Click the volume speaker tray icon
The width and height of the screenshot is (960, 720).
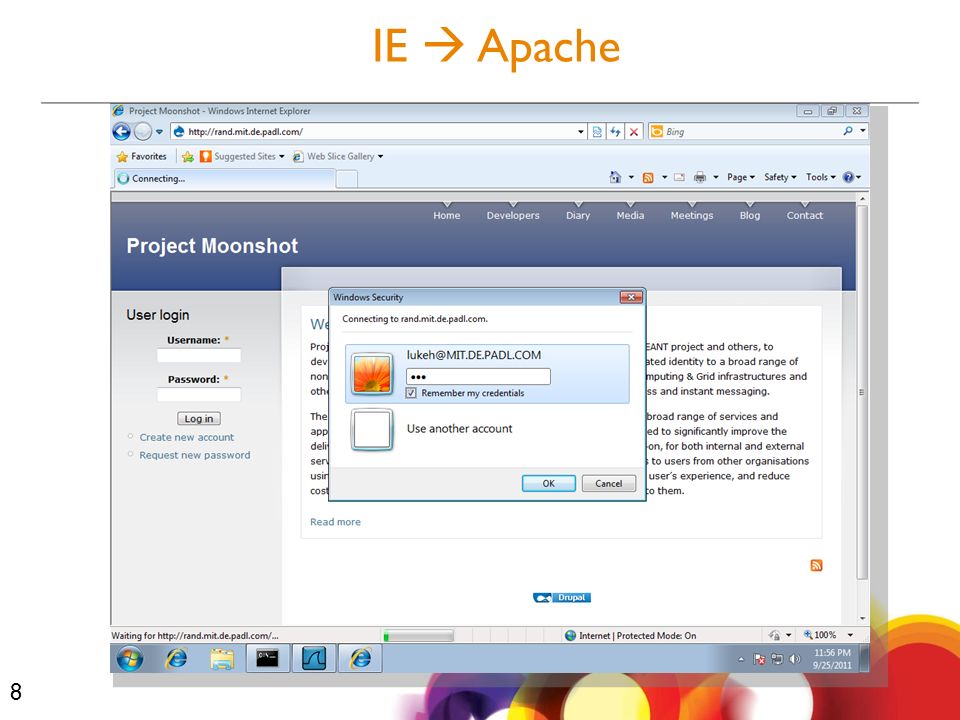pyautogui.click(x=795, y=659)
